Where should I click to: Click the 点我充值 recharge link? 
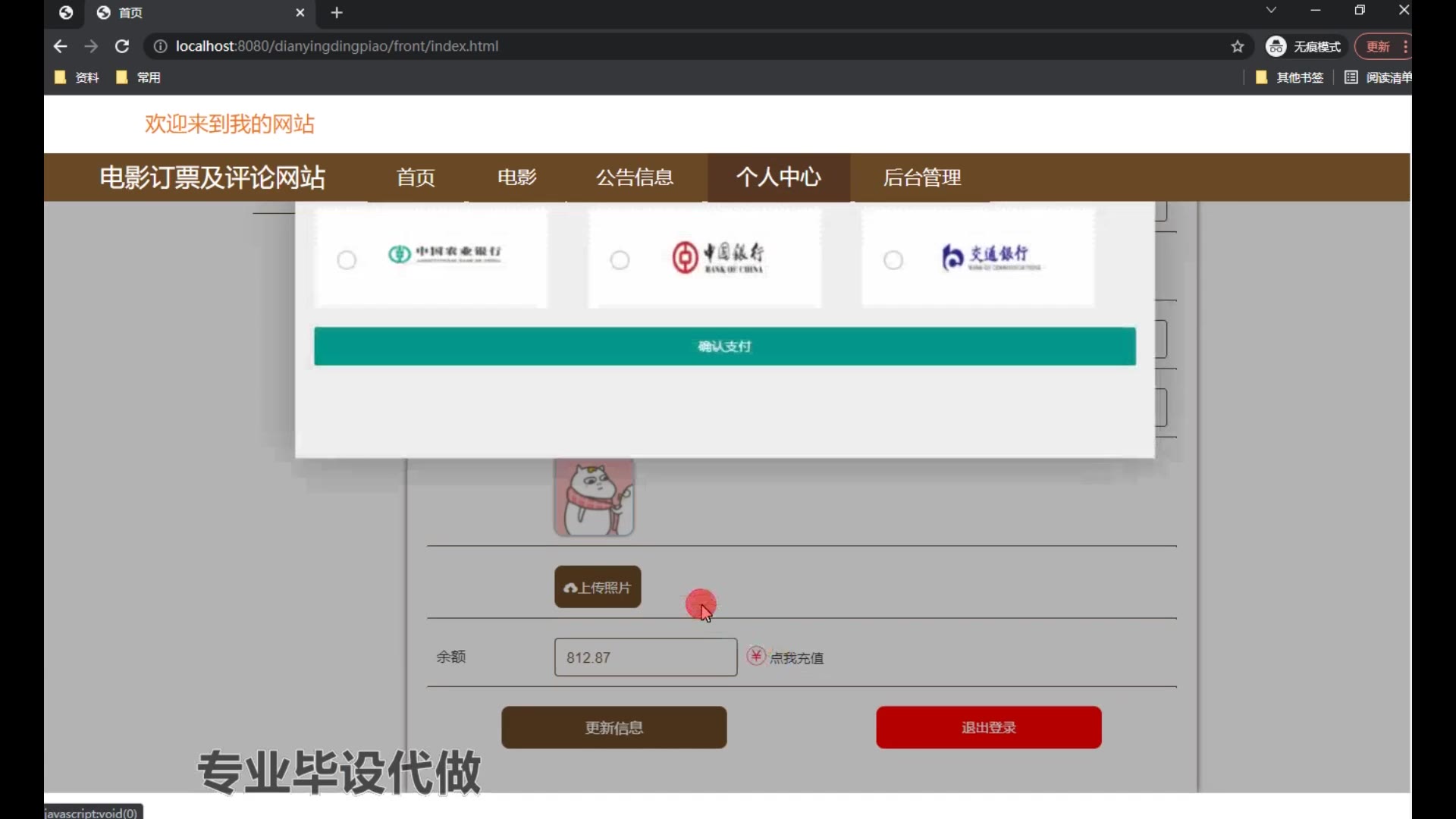click(796, 658)
